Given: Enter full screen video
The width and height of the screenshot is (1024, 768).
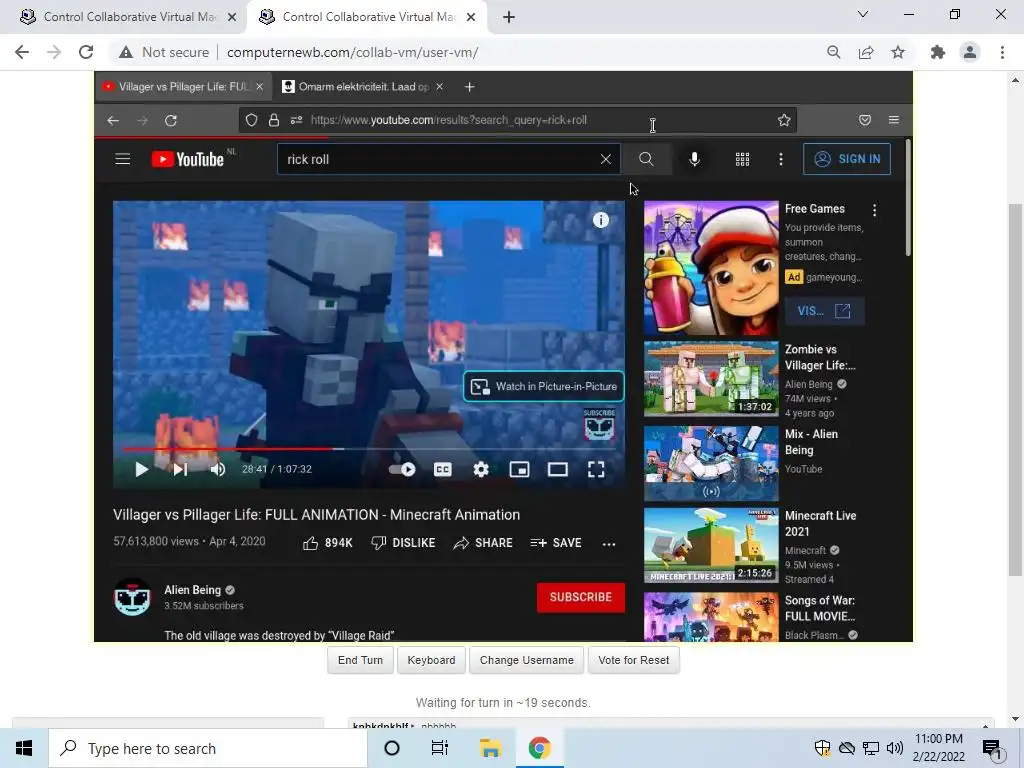Looking at the screenshot, I should [x=596, y=470].
